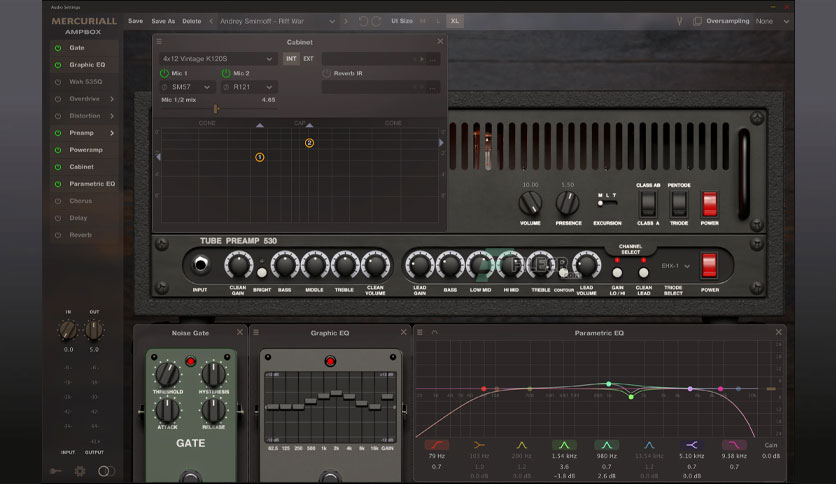Toggle the Mic 2 power button

(x=226, y=73)
